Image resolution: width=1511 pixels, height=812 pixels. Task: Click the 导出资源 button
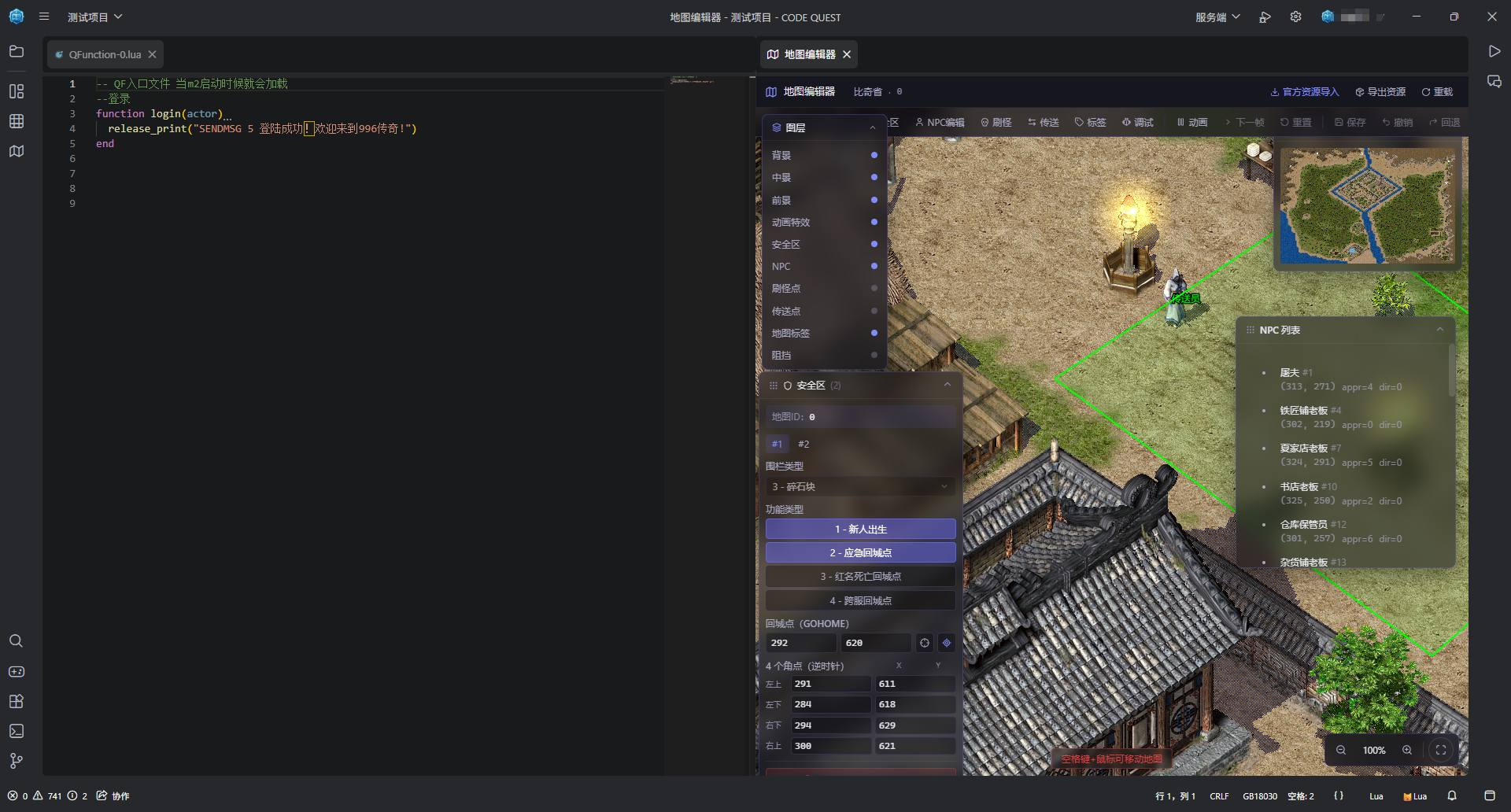[1380, 92]
